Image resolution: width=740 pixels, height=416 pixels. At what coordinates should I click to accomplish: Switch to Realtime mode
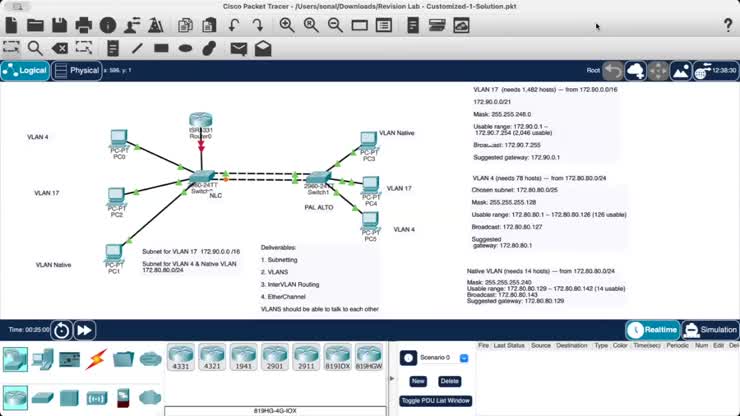653,330
